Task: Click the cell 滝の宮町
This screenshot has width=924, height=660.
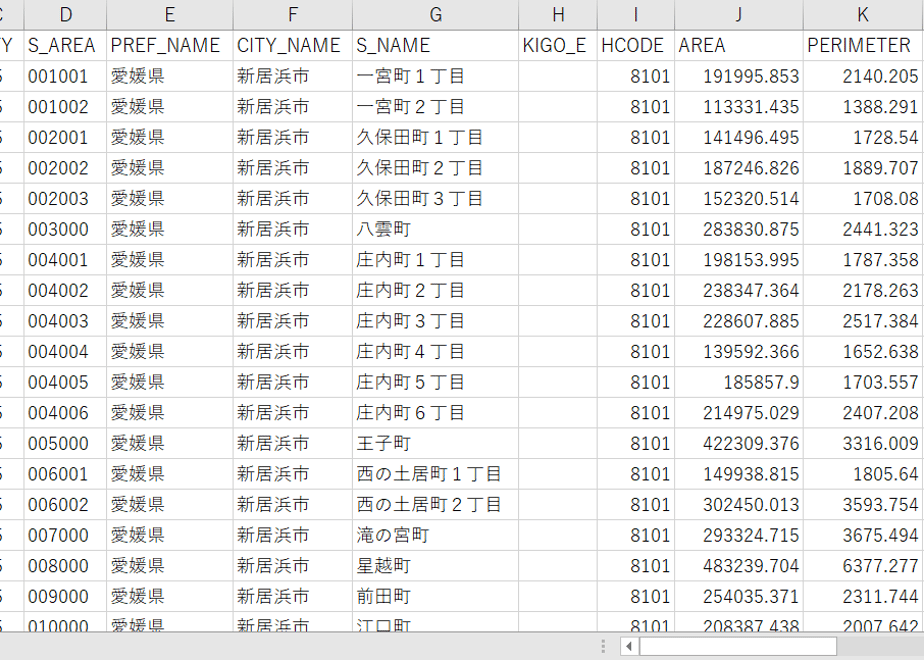Action: tap(435, 536)
